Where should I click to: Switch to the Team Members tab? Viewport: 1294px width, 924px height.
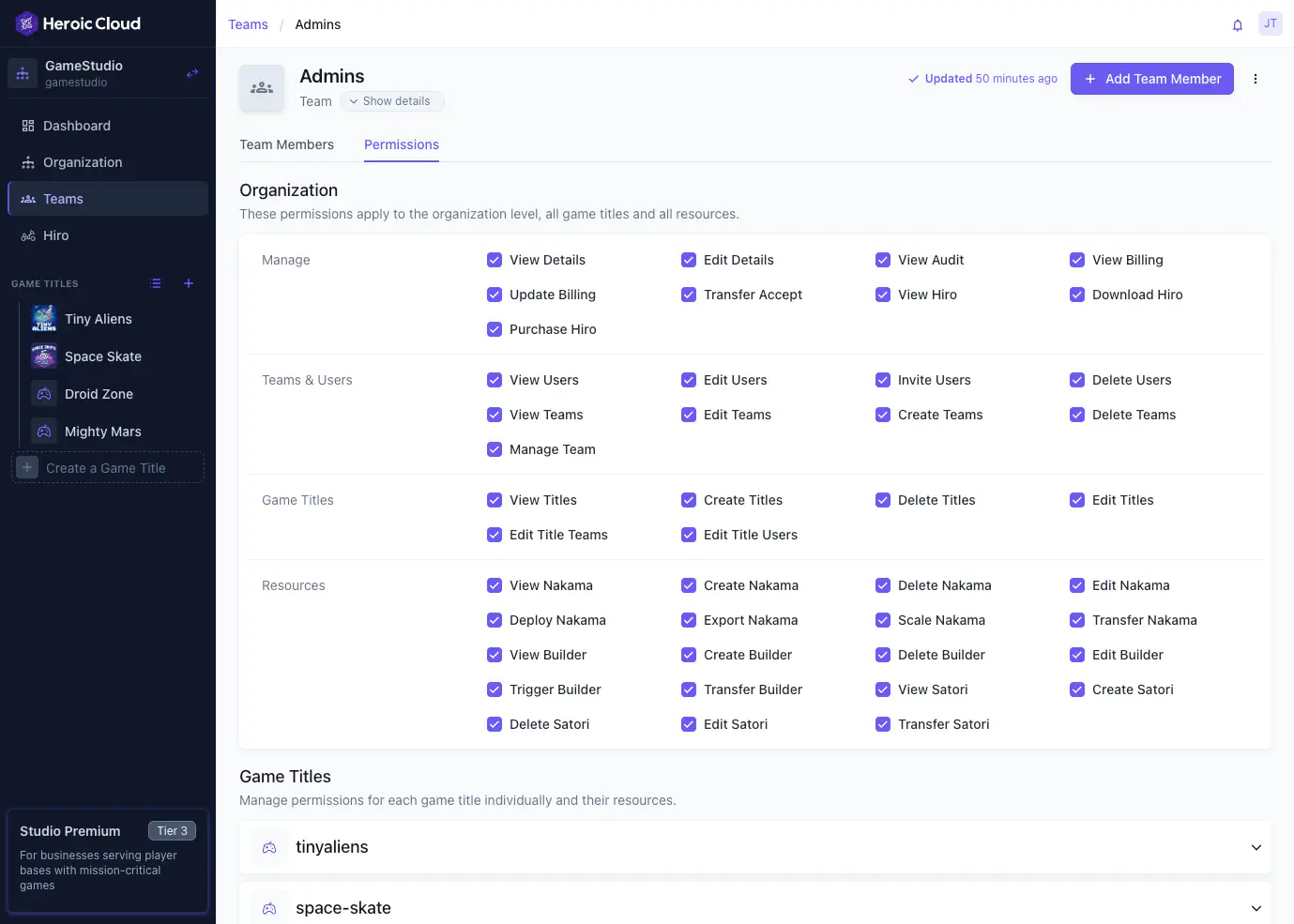pyautogui.click(x=286, y=144)
